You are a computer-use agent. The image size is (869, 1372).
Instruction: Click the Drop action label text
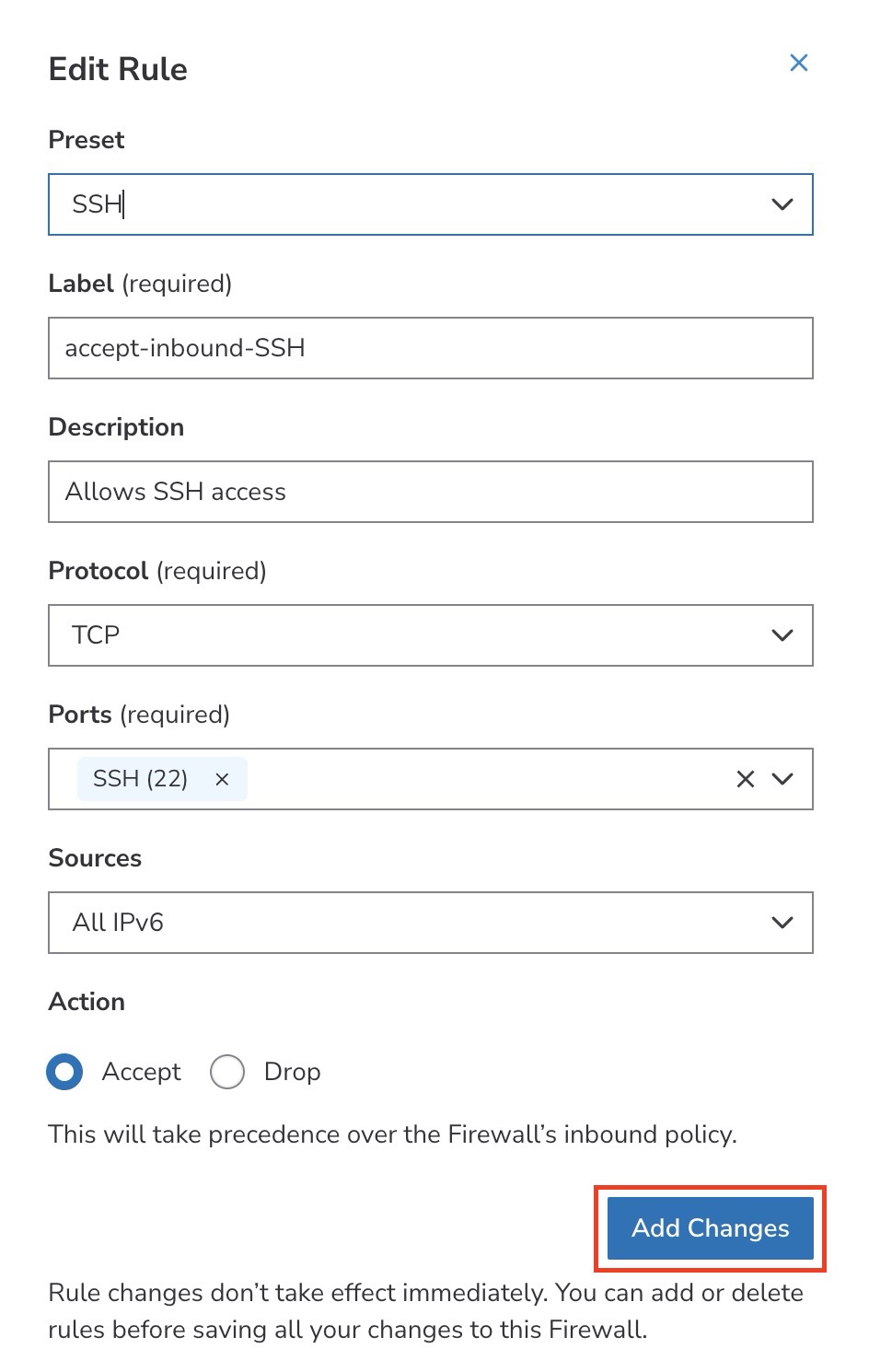pyautogui.click(x=292, y=1072)
